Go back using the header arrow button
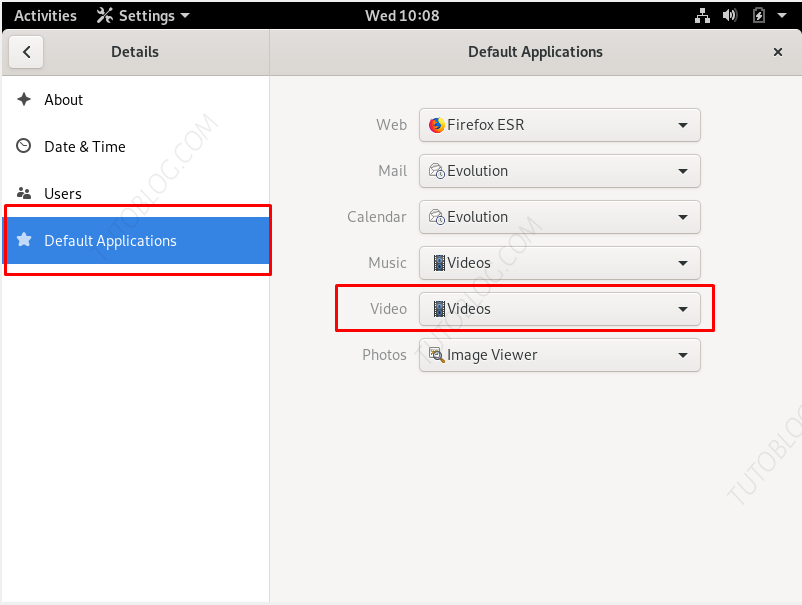The image size is (802, 605). [x=26, y=52]
